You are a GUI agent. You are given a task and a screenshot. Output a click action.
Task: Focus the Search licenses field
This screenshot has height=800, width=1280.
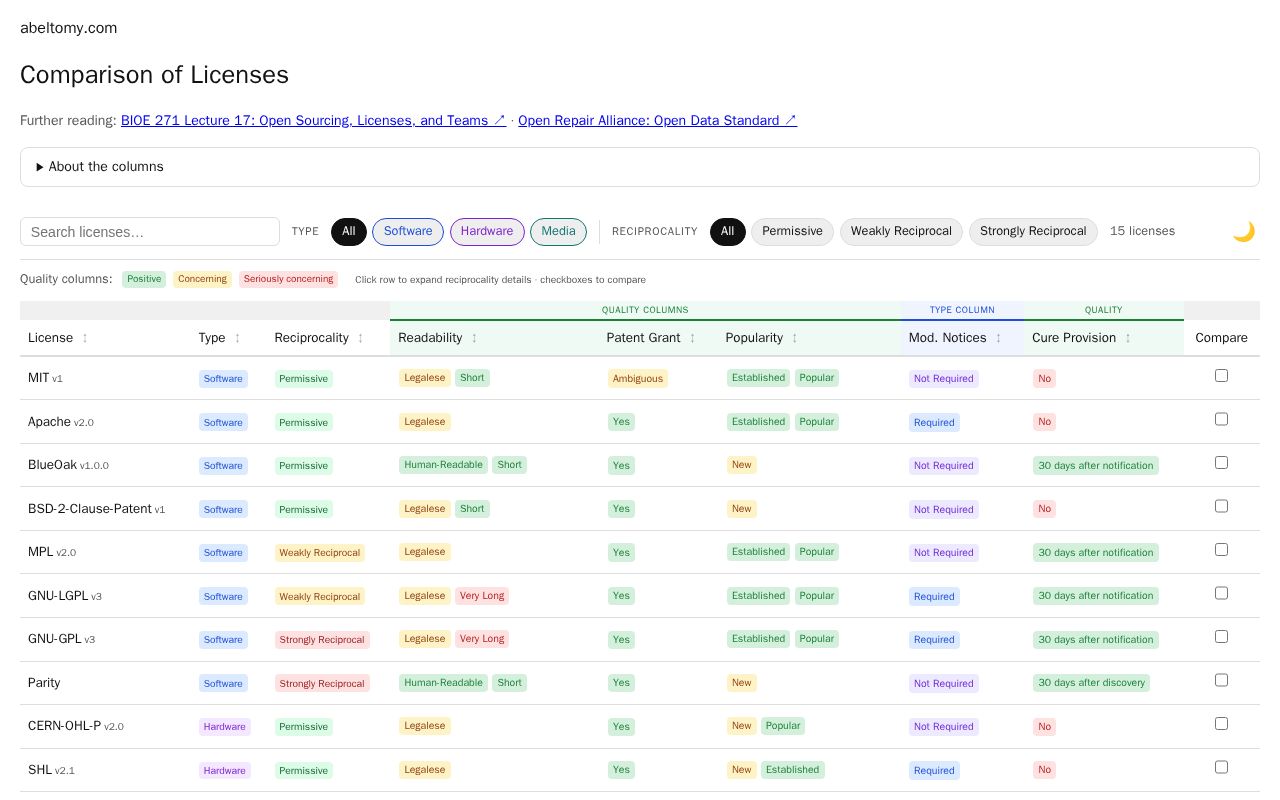150,232
